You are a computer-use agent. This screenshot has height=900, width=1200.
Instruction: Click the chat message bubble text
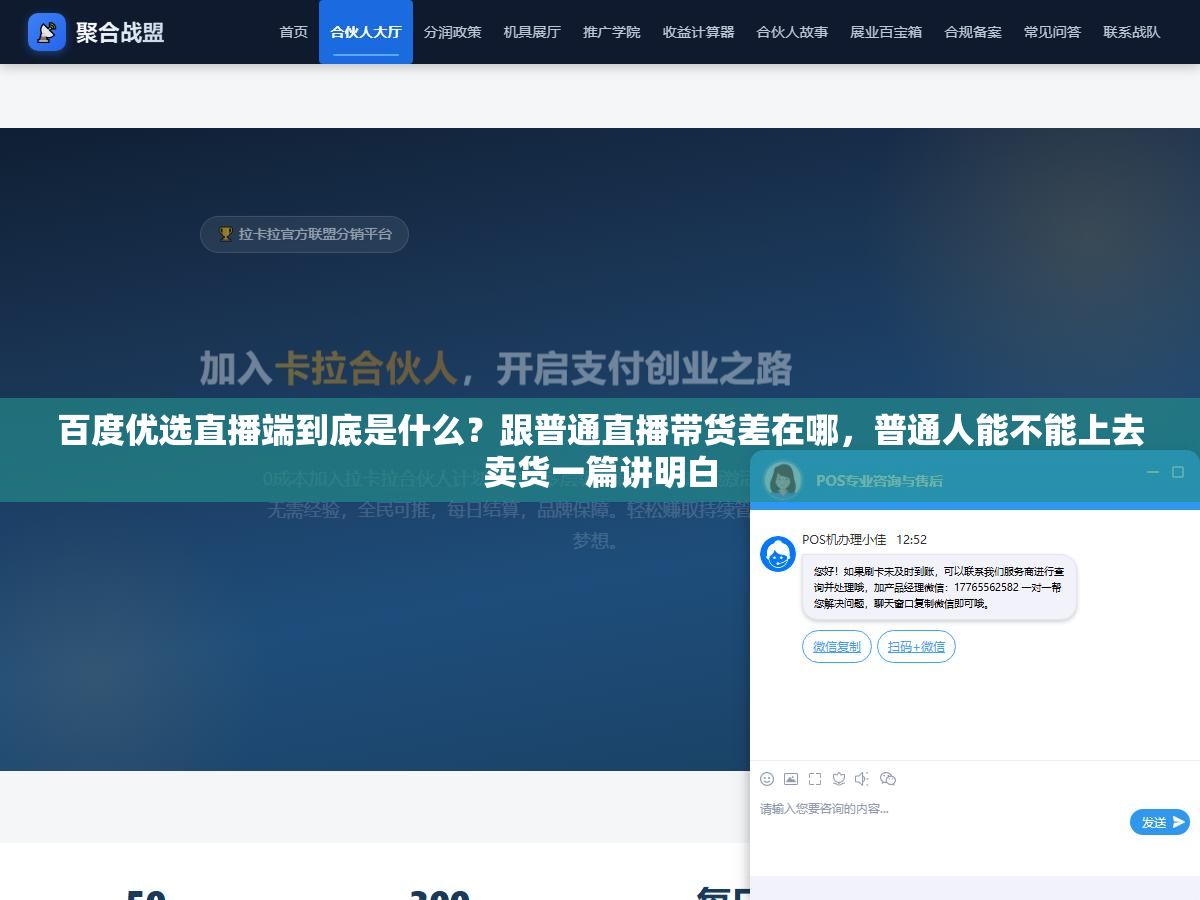pyautogui.click(x=938, y=588)
